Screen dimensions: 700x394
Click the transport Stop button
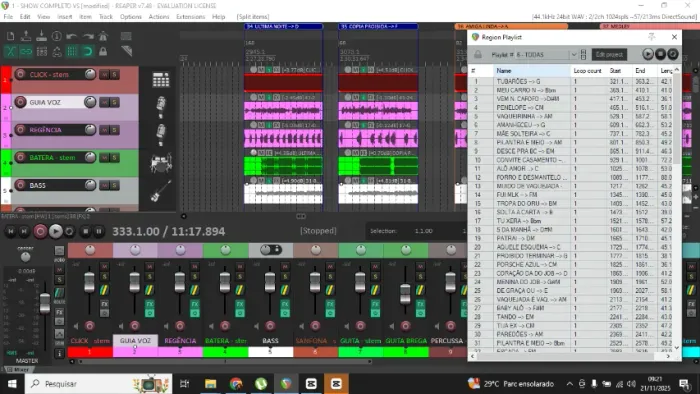tap(85, 231)
